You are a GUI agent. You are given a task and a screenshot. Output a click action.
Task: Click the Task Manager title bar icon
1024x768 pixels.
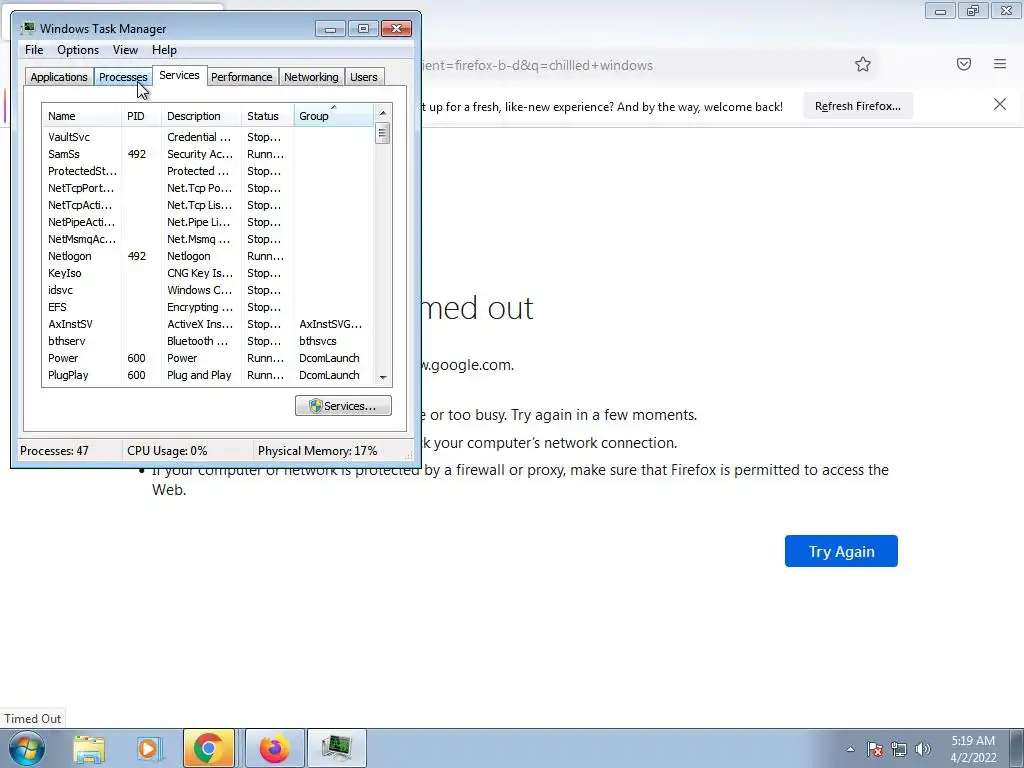(27, 28)
